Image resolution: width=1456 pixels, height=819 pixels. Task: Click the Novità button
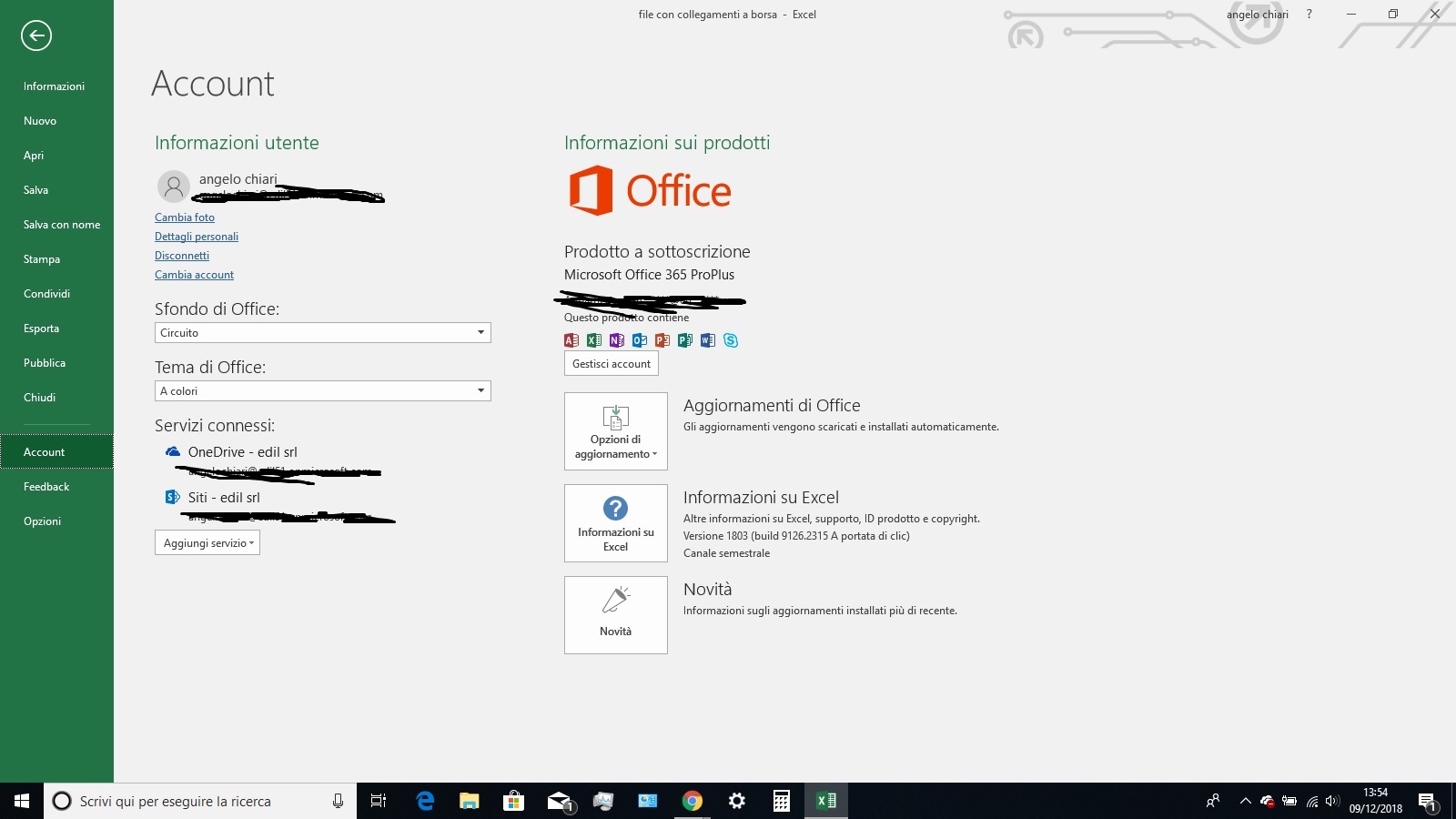616,615
